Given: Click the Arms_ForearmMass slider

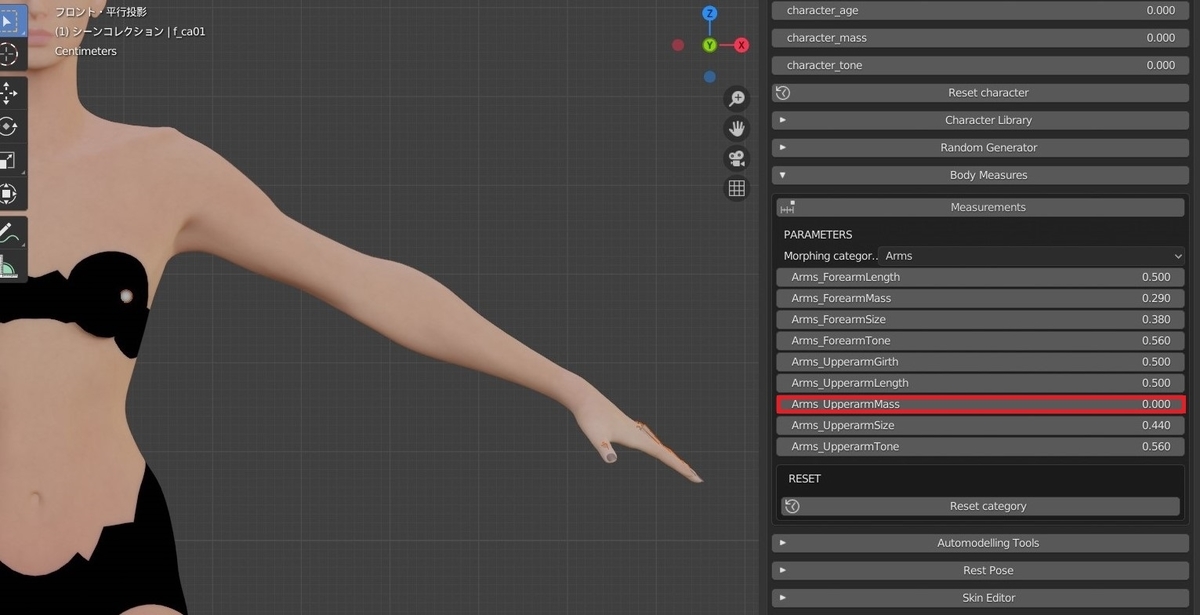Looking at the screenshot, I should pos(980,298).
